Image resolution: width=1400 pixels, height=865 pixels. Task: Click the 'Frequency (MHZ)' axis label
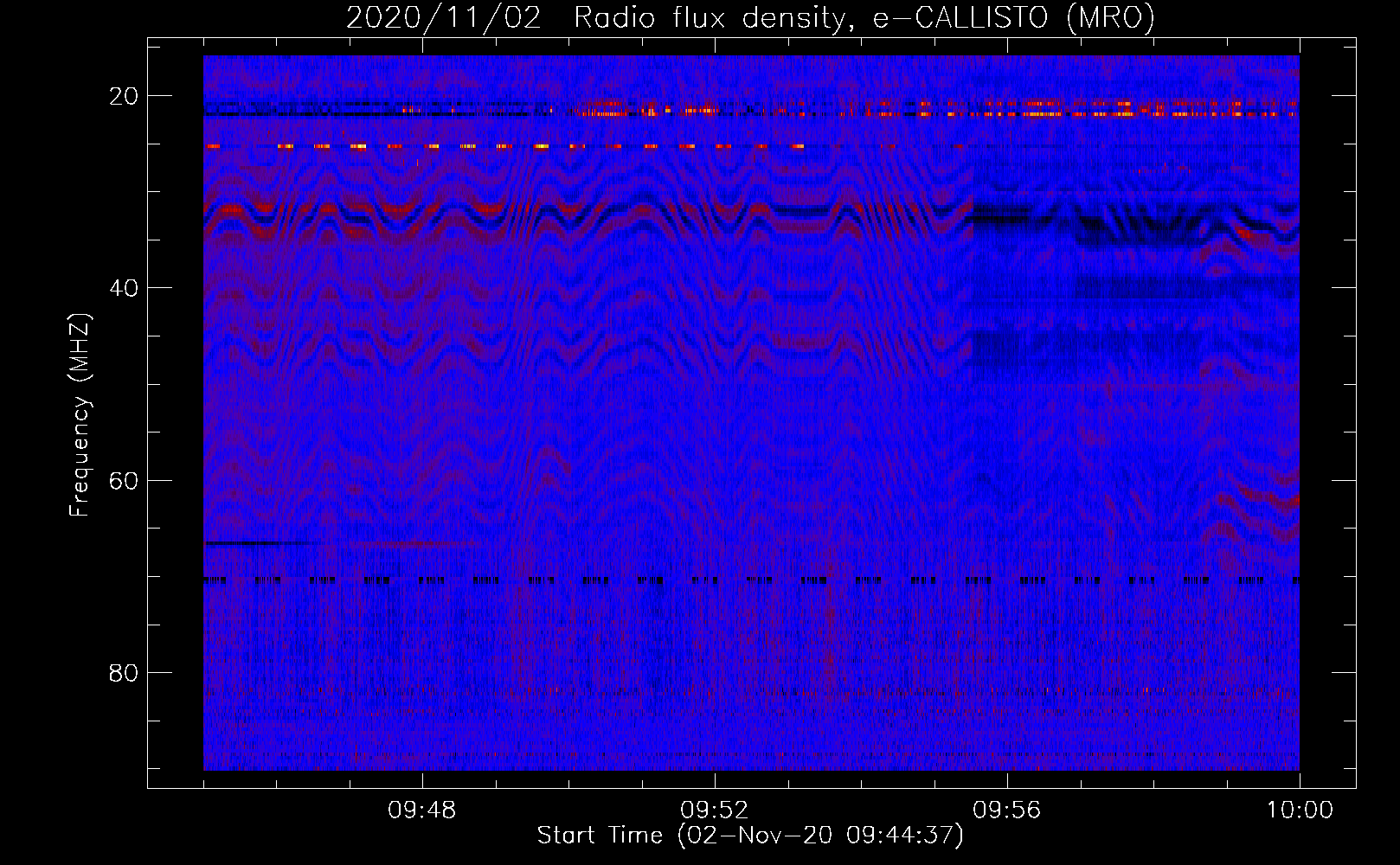[x=80, y=415]
